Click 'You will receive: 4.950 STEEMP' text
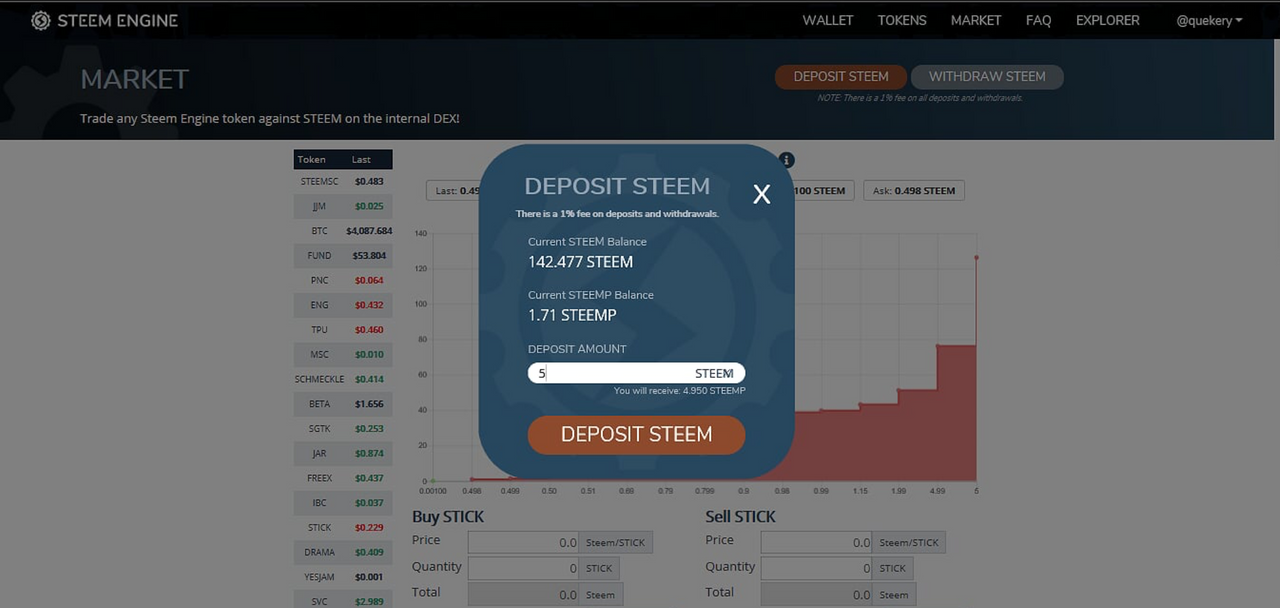 click(x=680, y=391)
